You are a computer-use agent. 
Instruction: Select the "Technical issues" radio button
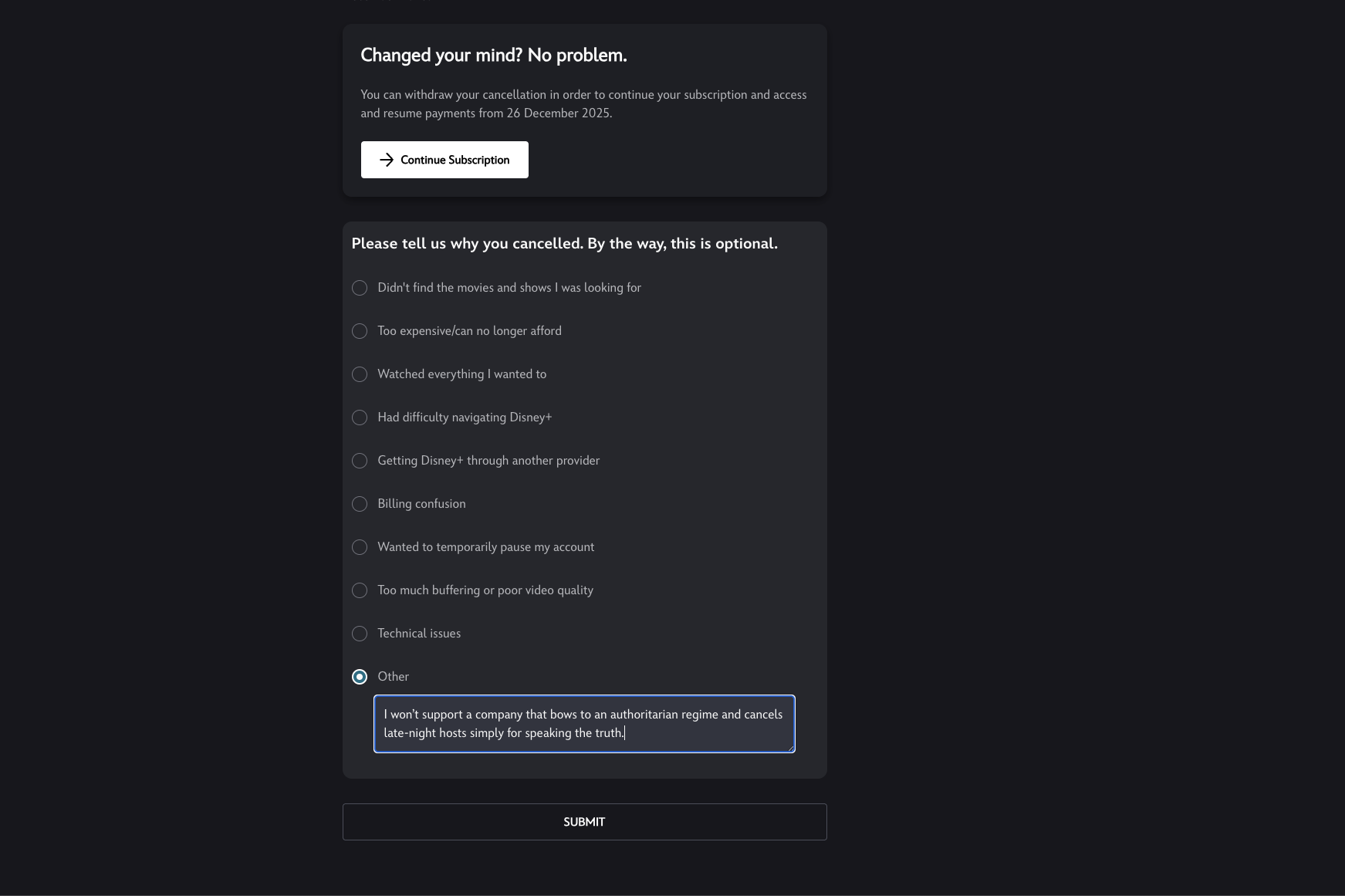(360, 634)
